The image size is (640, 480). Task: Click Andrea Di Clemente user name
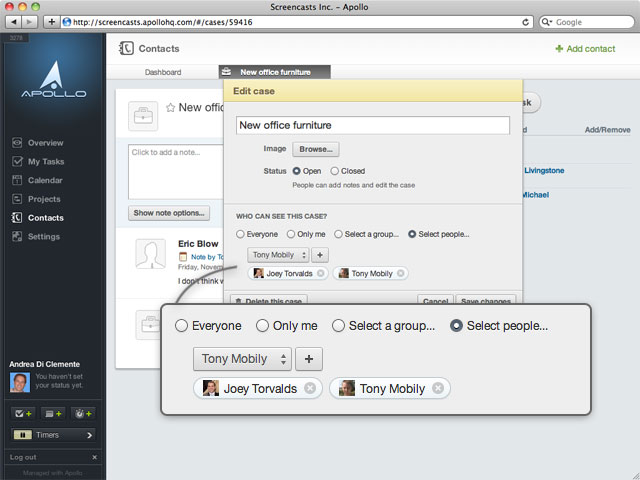(x=44, y=364)
